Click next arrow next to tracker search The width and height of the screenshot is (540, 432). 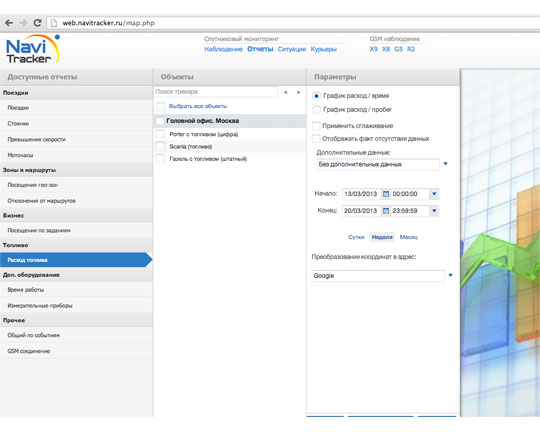point(298,92)
